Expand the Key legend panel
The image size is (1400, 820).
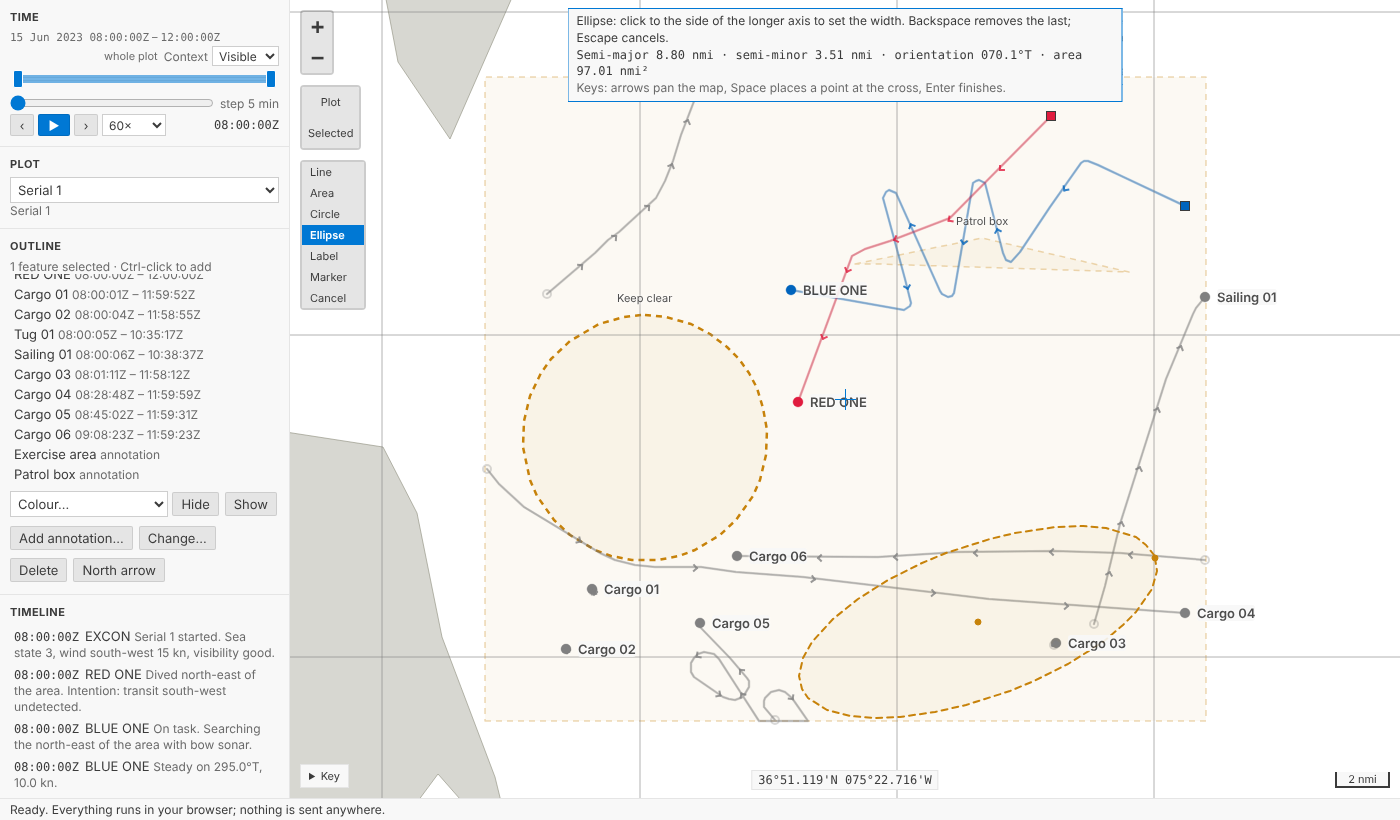point(324,776)
